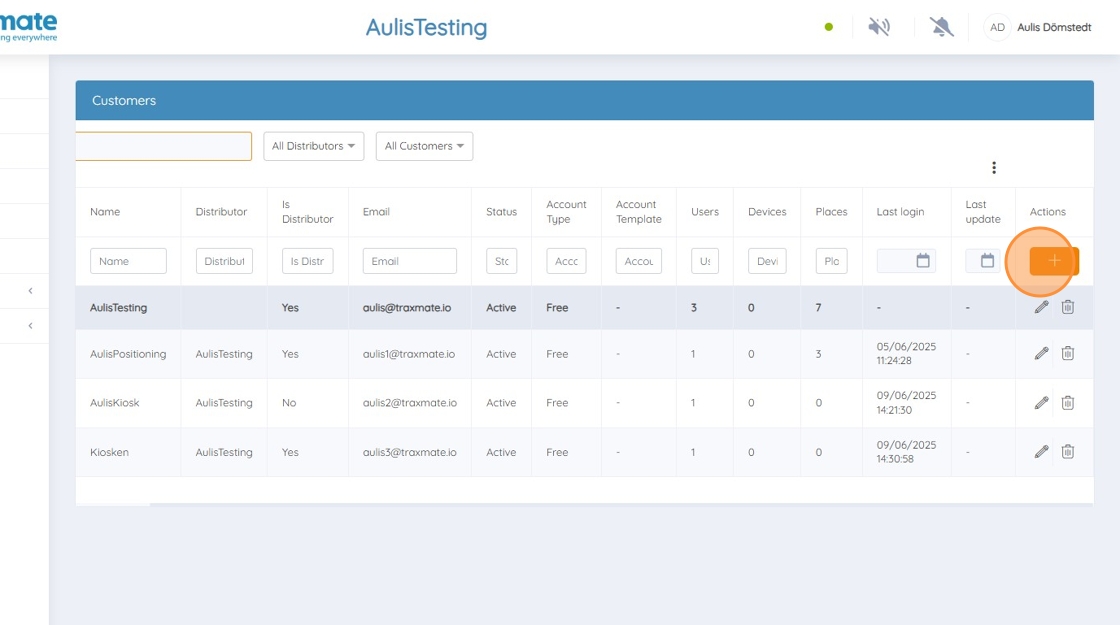Sort by the Devices column header
The height and width of the screenshot is (625, 1120).
click(767, 212)
